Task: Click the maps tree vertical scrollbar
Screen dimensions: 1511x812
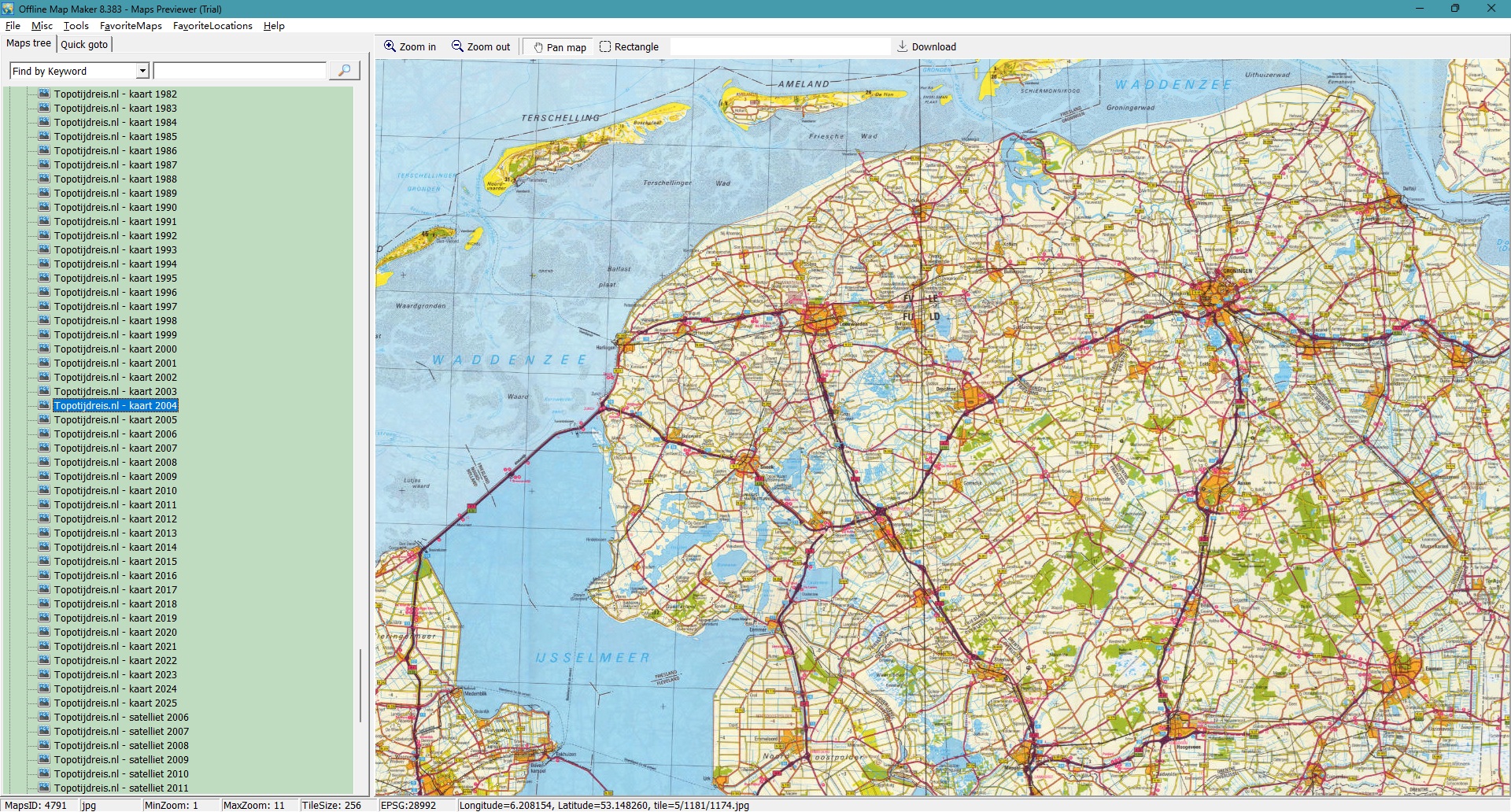Action: click(x=360, y=685)
